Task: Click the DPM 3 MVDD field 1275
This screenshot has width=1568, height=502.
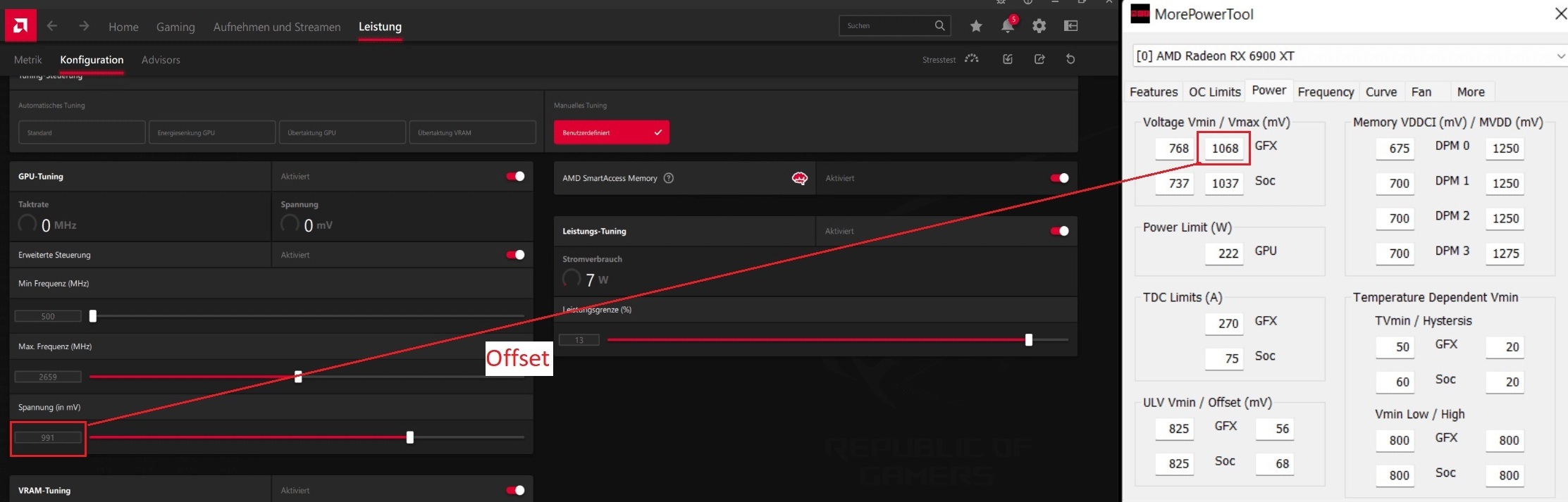Action: (x=1505, y=253)
